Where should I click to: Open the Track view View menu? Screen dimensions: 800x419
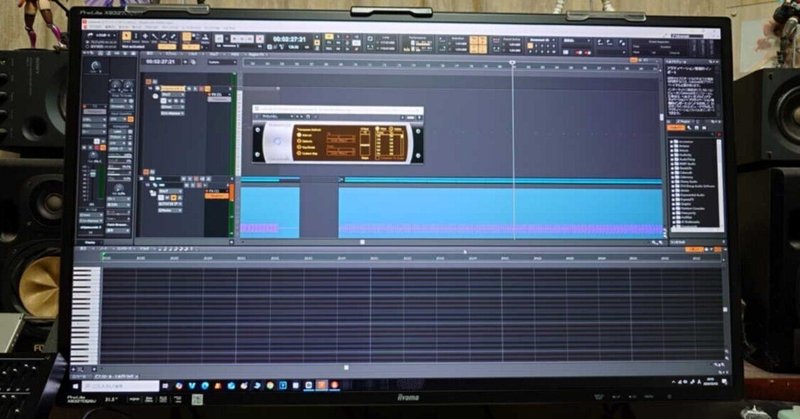click(149, 55)
